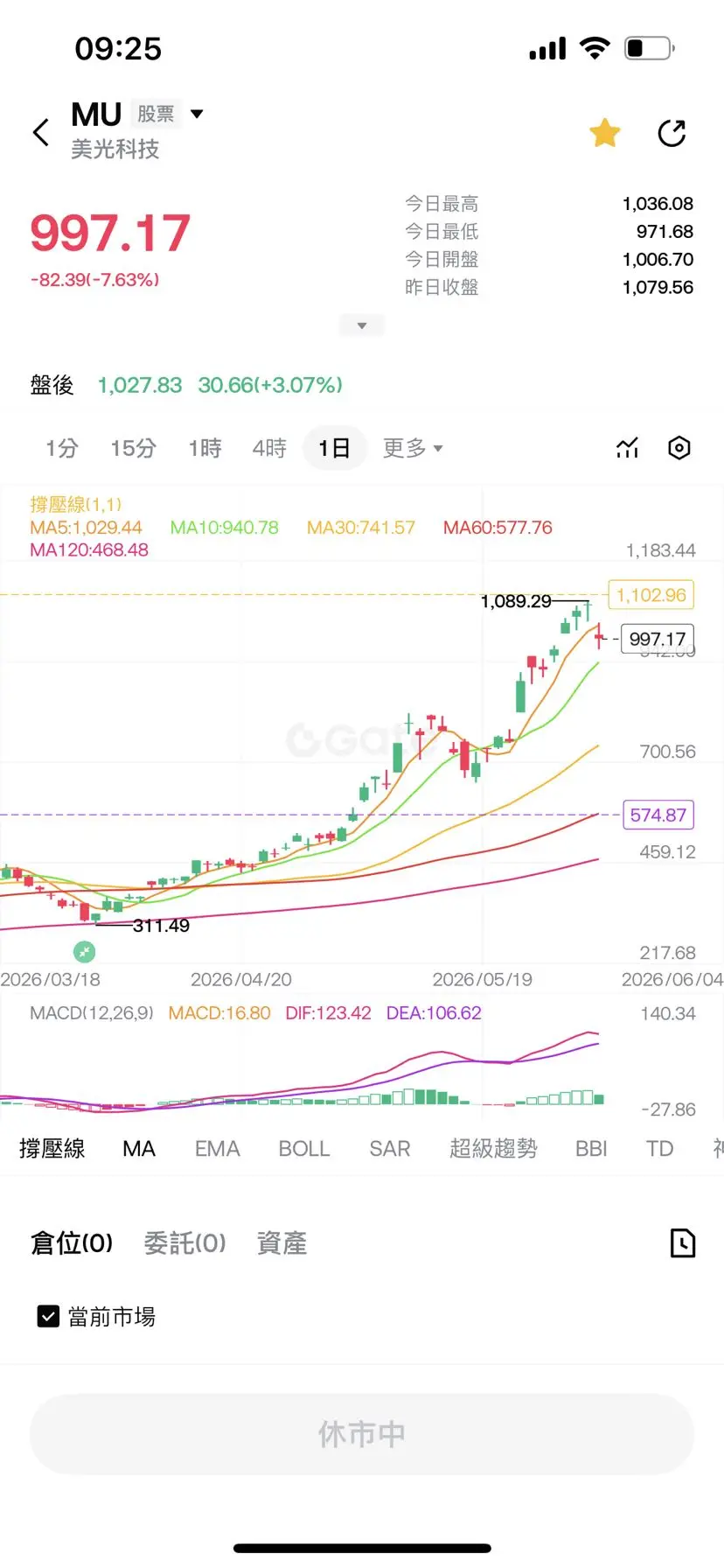Switch to 超級趨勢 indicator
The height and width of the screenshot is (1568, 724).
click(493, 1148)
